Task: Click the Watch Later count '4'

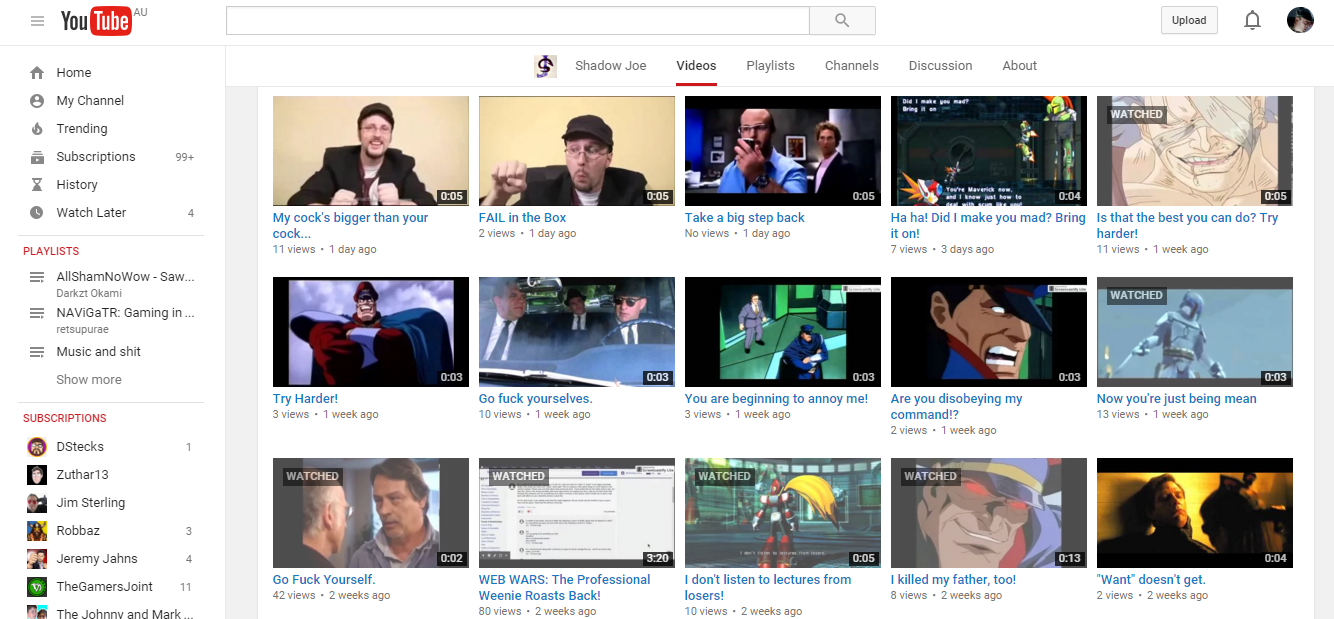Action: point(191,213)
